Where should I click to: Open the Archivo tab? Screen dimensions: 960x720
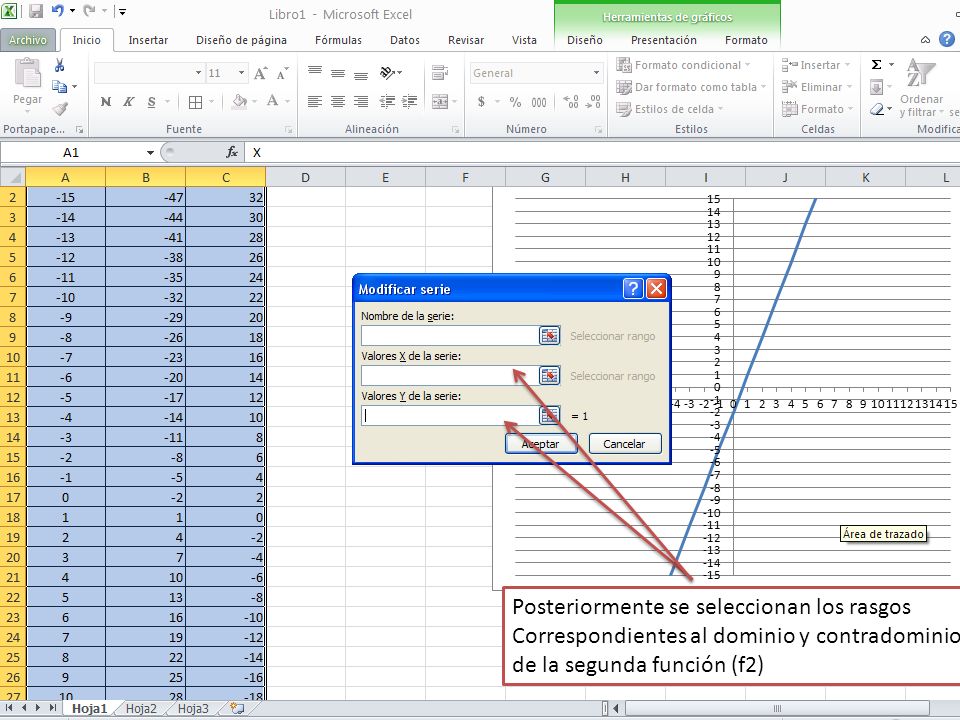[28, 40]
